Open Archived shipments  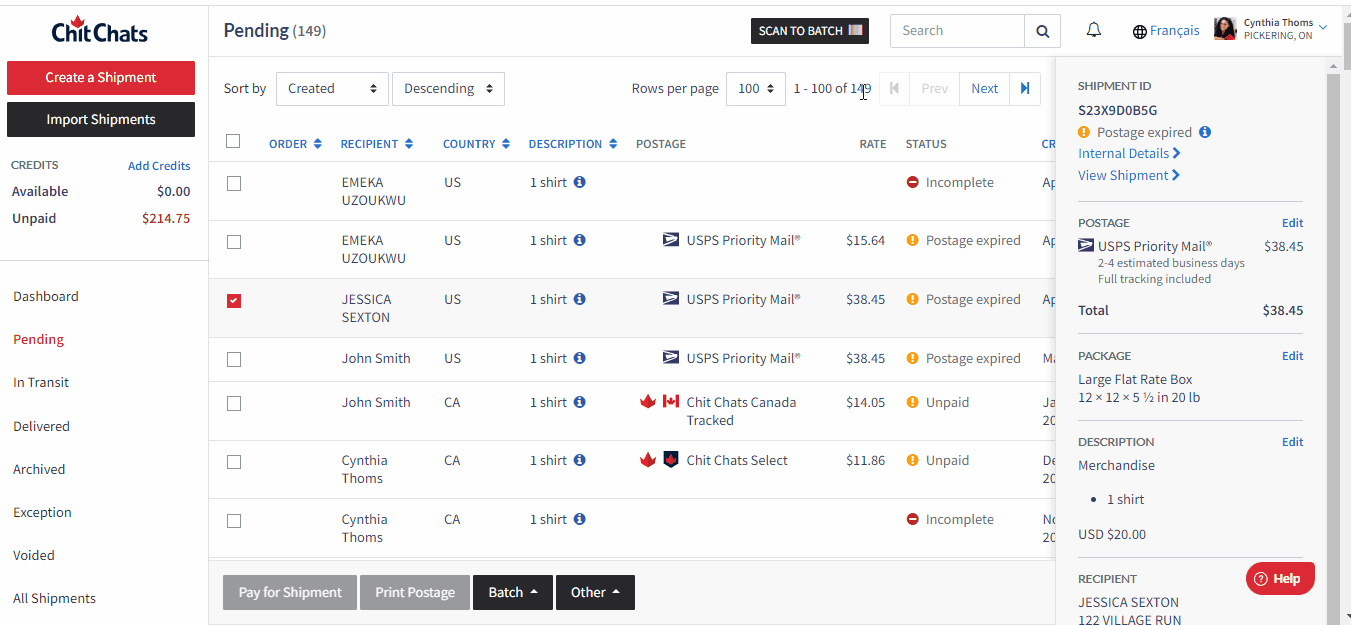point(39,469)
